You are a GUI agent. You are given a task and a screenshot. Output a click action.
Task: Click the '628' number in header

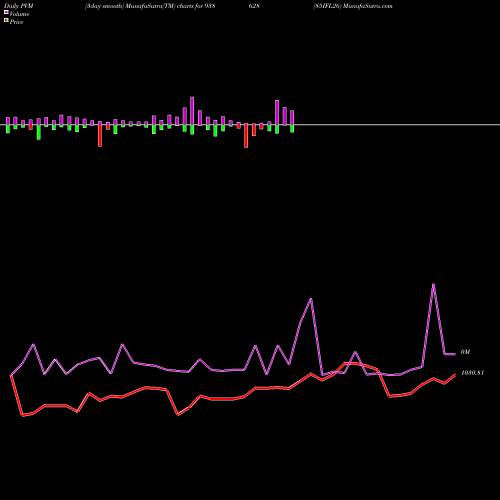pos(254,6)
